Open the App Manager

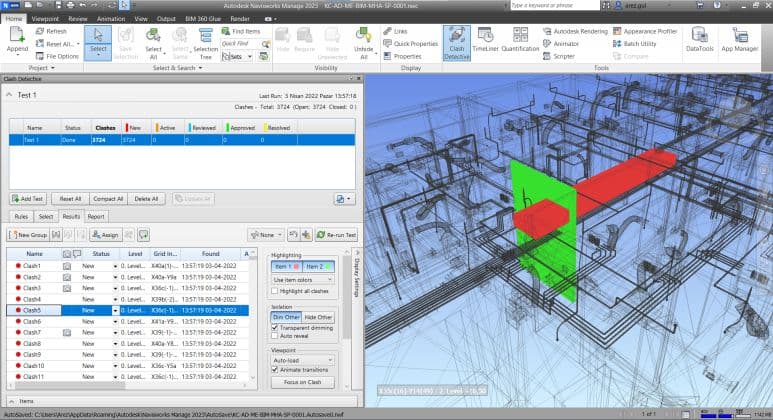click(x=739, y=39)
